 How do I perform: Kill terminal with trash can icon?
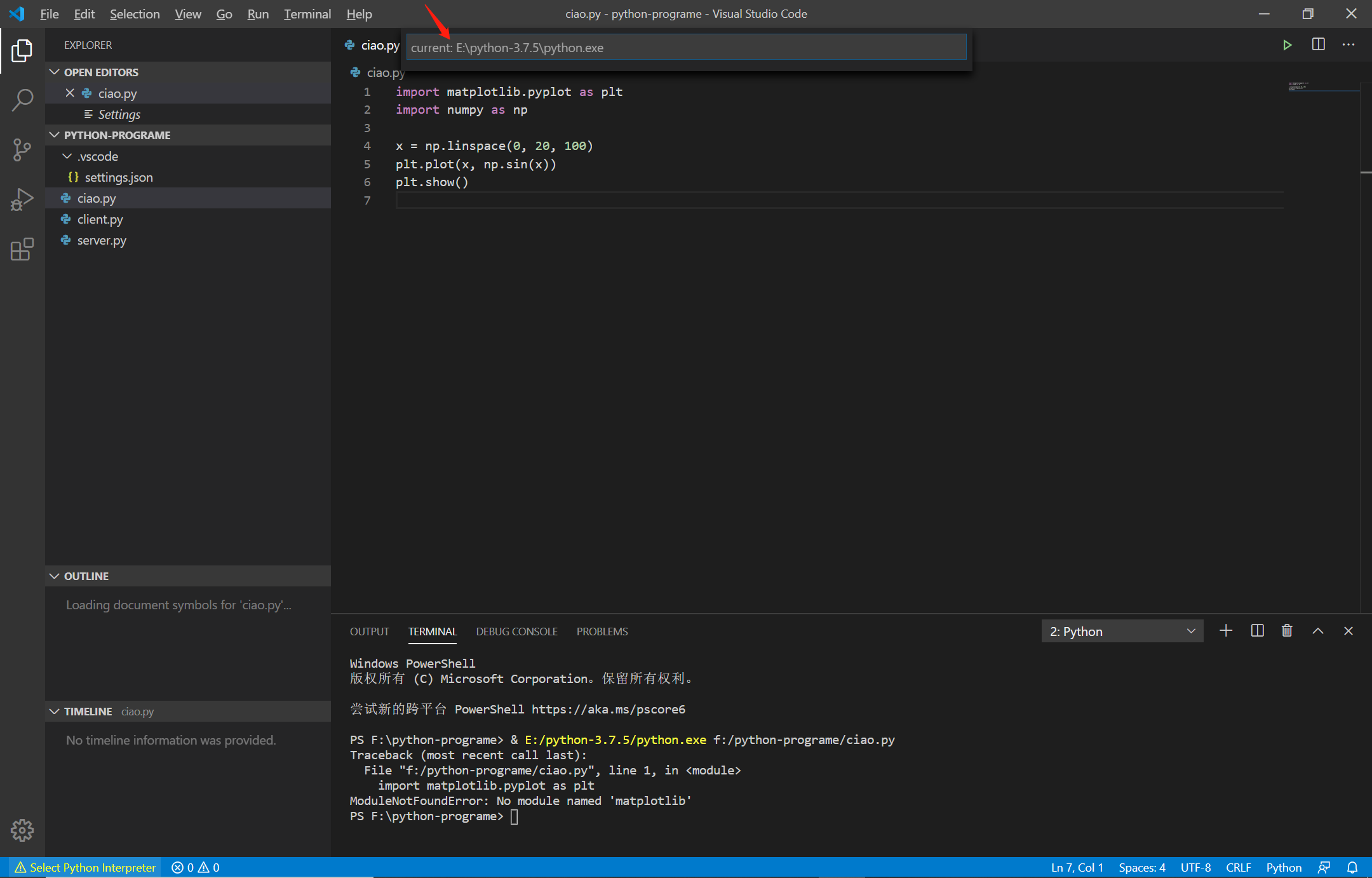pos(1287,631)
